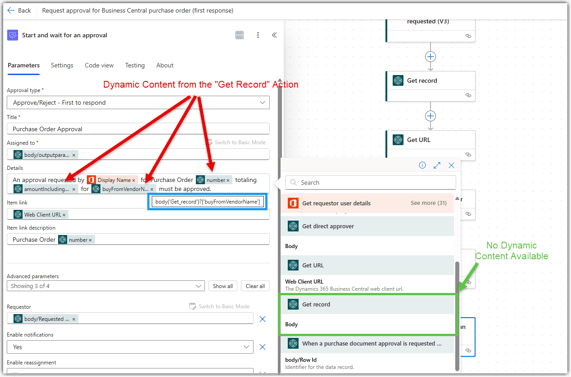Click the Title field Purchase Order Approval

coord(138,129)
